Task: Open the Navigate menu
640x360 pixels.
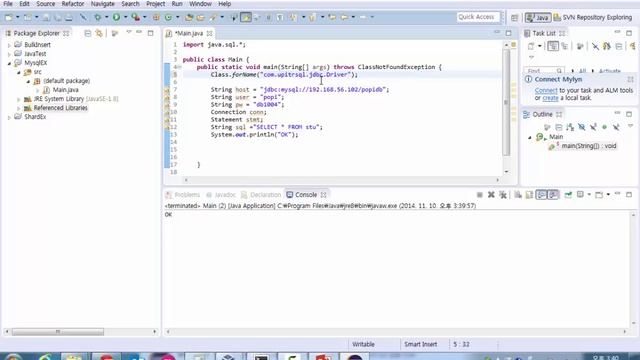Action: [103, 4]
